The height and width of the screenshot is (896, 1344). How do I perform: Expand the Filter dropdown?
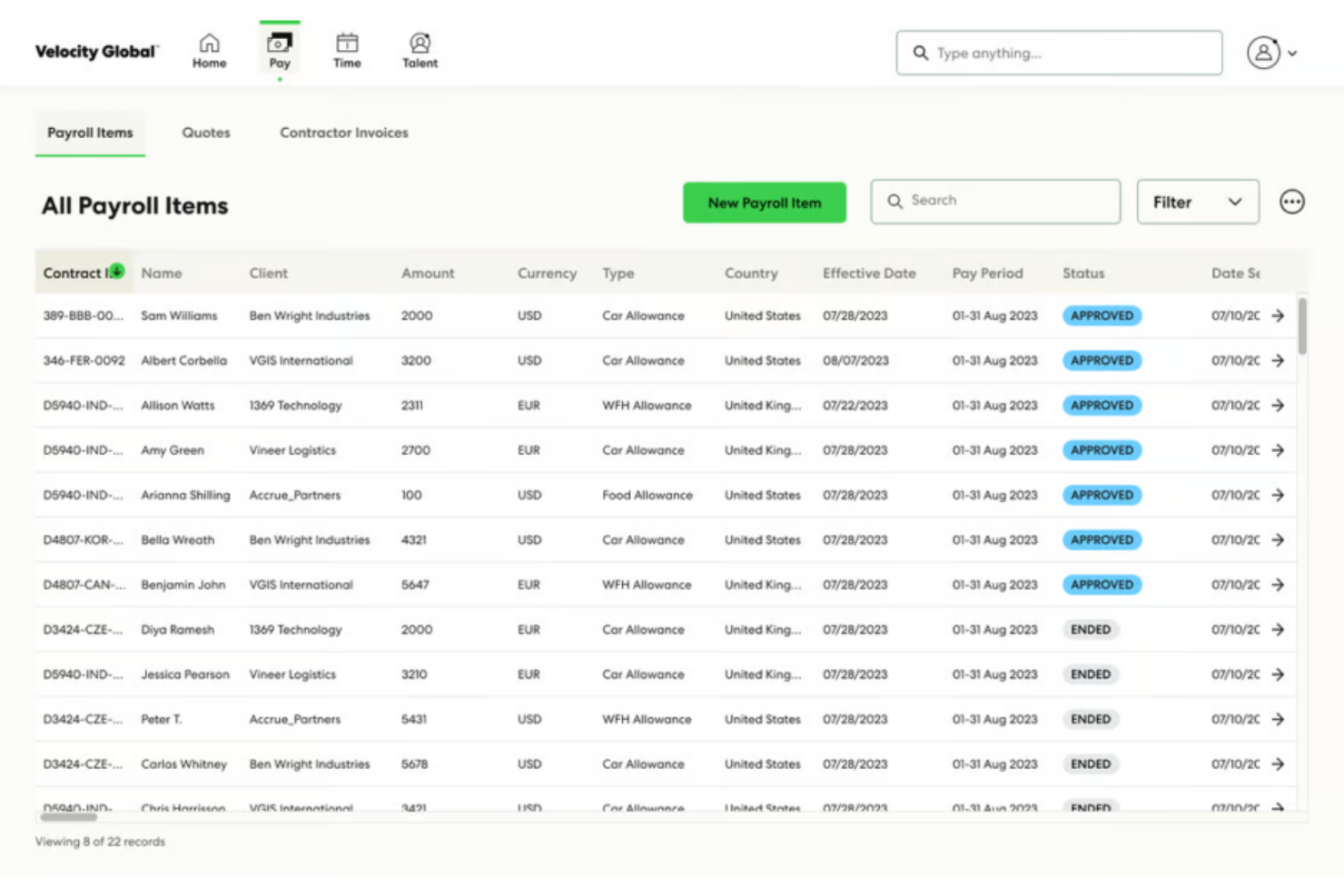(x=1197, y=202)
